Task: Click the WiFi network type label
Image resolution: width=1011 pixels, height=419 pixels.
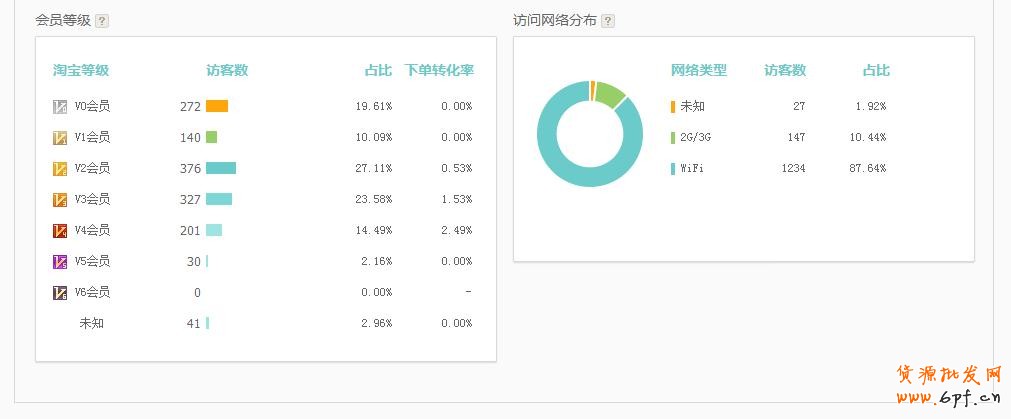Action: pos(692,168)
